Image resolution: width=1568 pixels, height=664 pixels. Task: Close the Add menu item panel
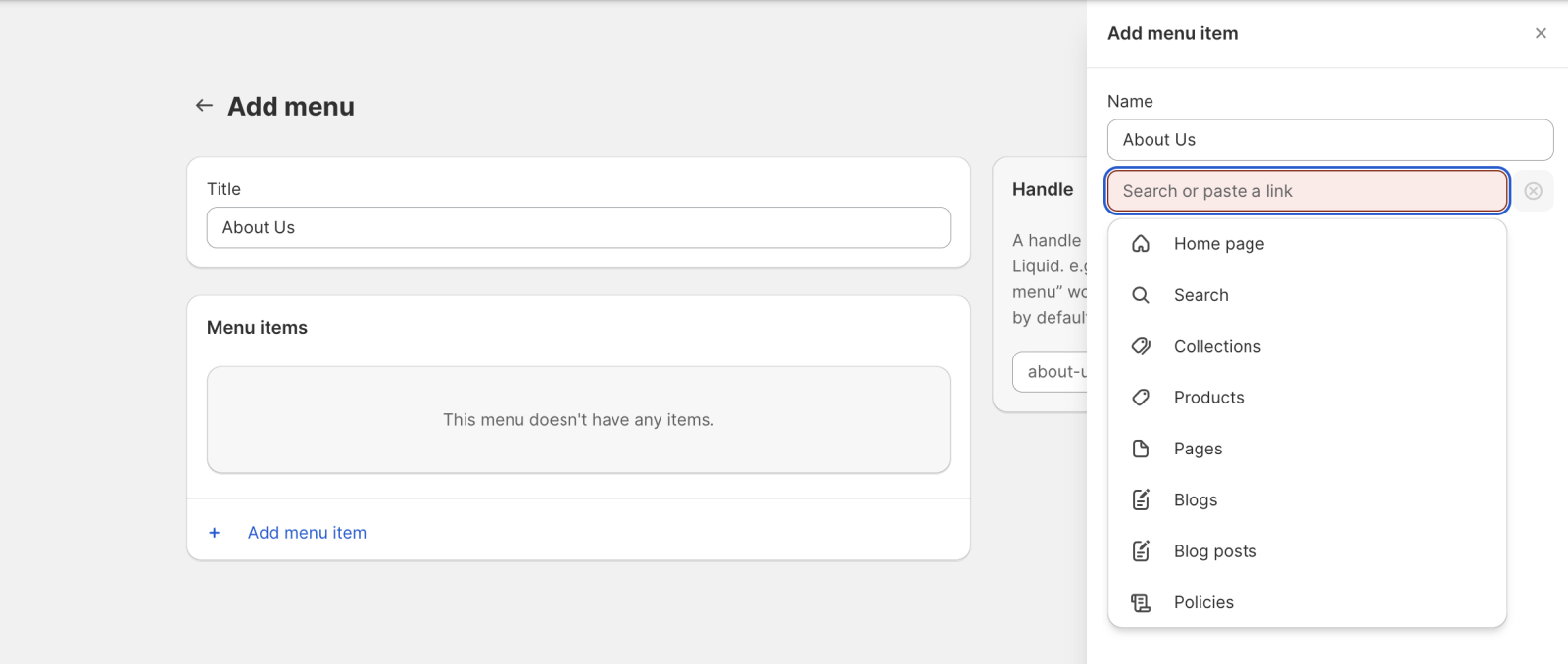pyautogui.click(x=1541, y=33)
